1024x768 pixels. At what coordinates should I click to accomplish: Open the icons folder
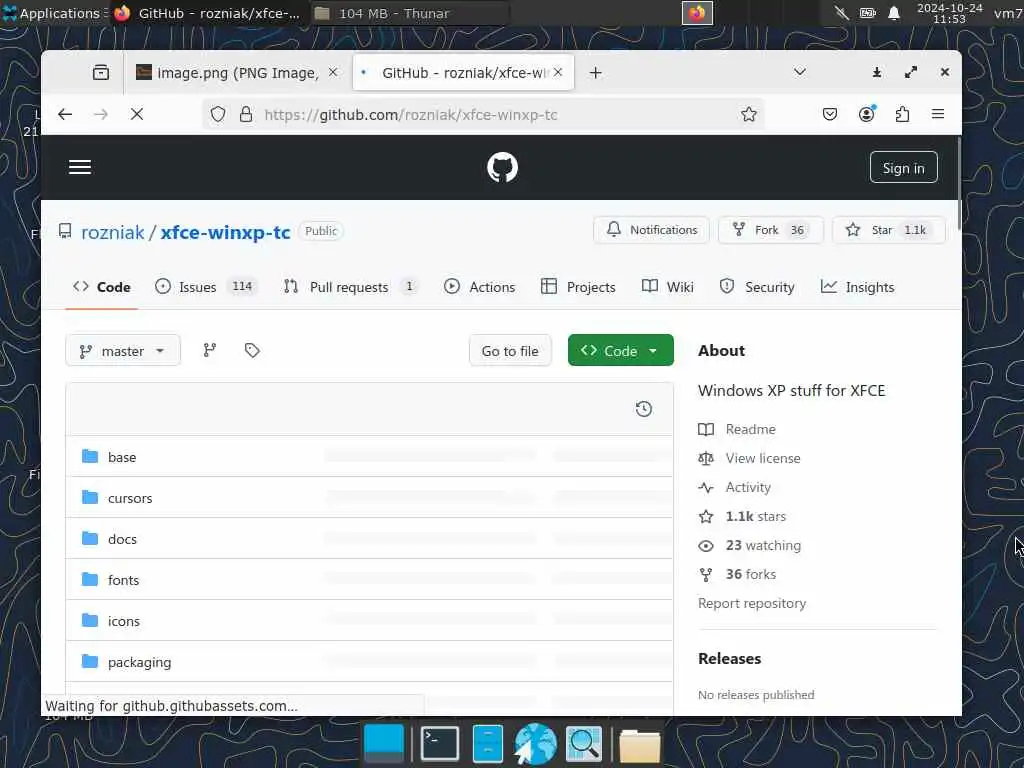(x=123, y=621)
